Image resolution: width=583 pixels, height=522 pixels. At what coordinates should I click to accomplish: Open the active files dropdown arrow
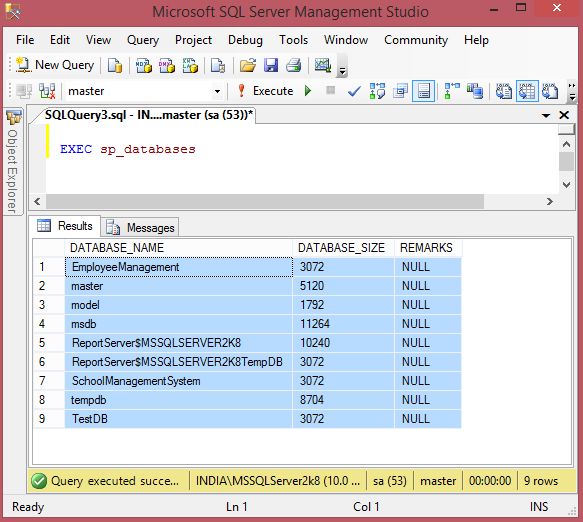(x=546, y=116)
